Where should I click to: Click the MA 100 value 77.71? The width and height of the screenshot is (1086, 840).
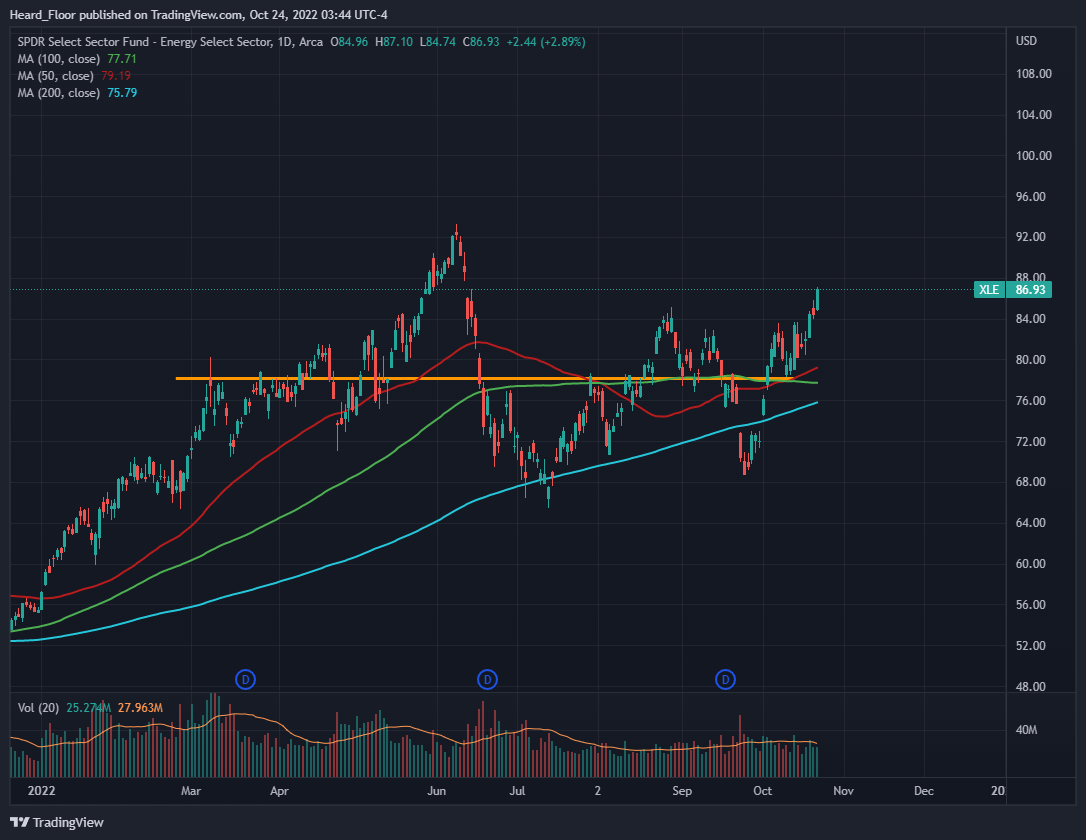pos(122,59)
